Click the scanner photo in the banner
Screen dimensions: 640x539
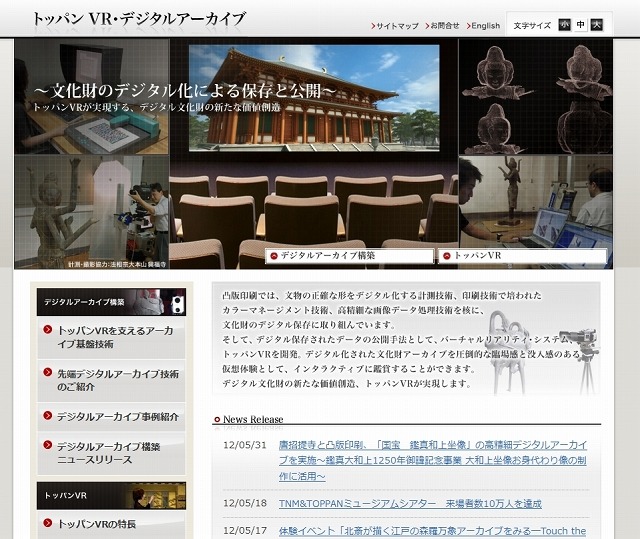[92, 97]
